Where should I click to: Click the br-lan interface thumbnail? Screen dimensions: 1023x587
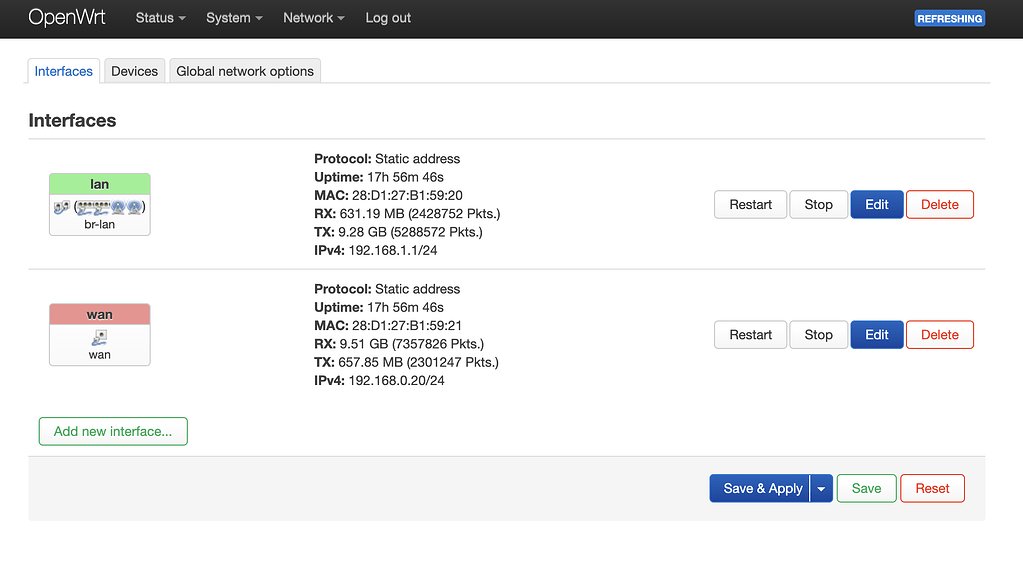click(x=99, y=205)
